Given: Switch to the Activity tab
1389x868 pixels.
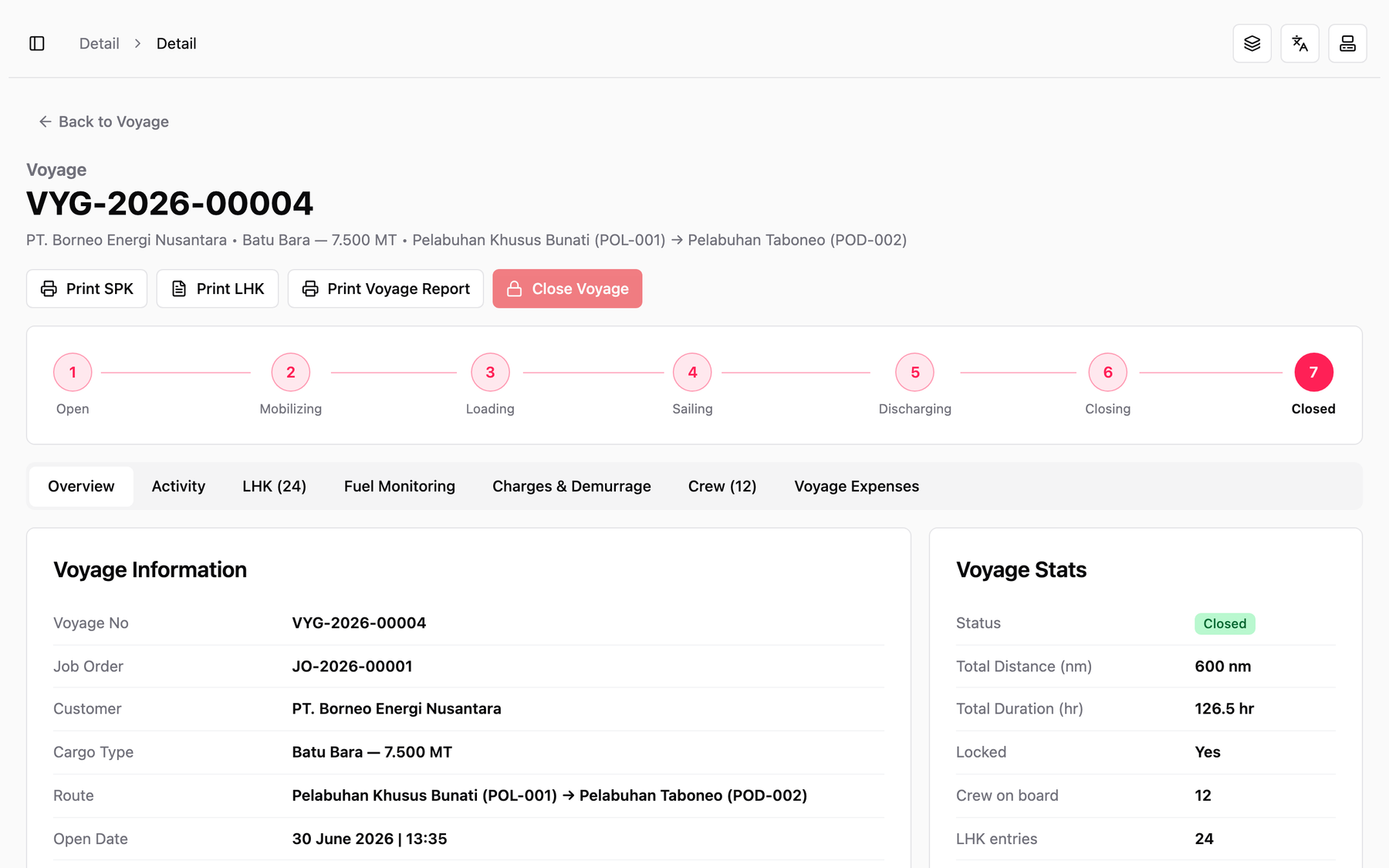Looking at the screenshot, I should (178, 486).
